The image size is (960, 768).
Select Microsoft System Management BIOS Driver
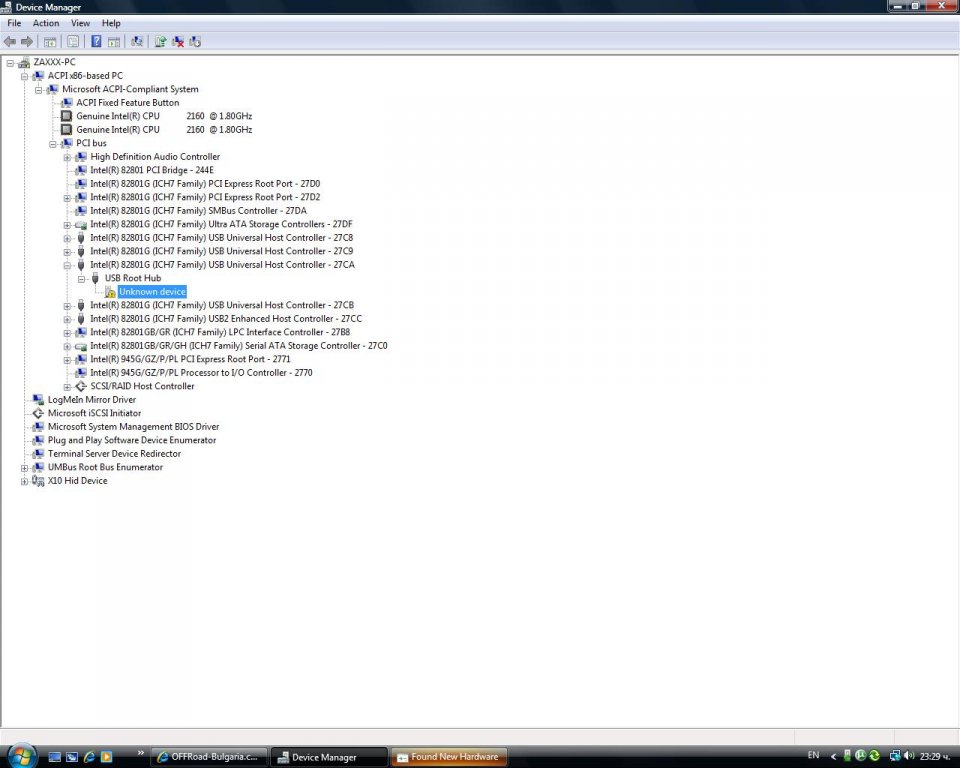133,427
